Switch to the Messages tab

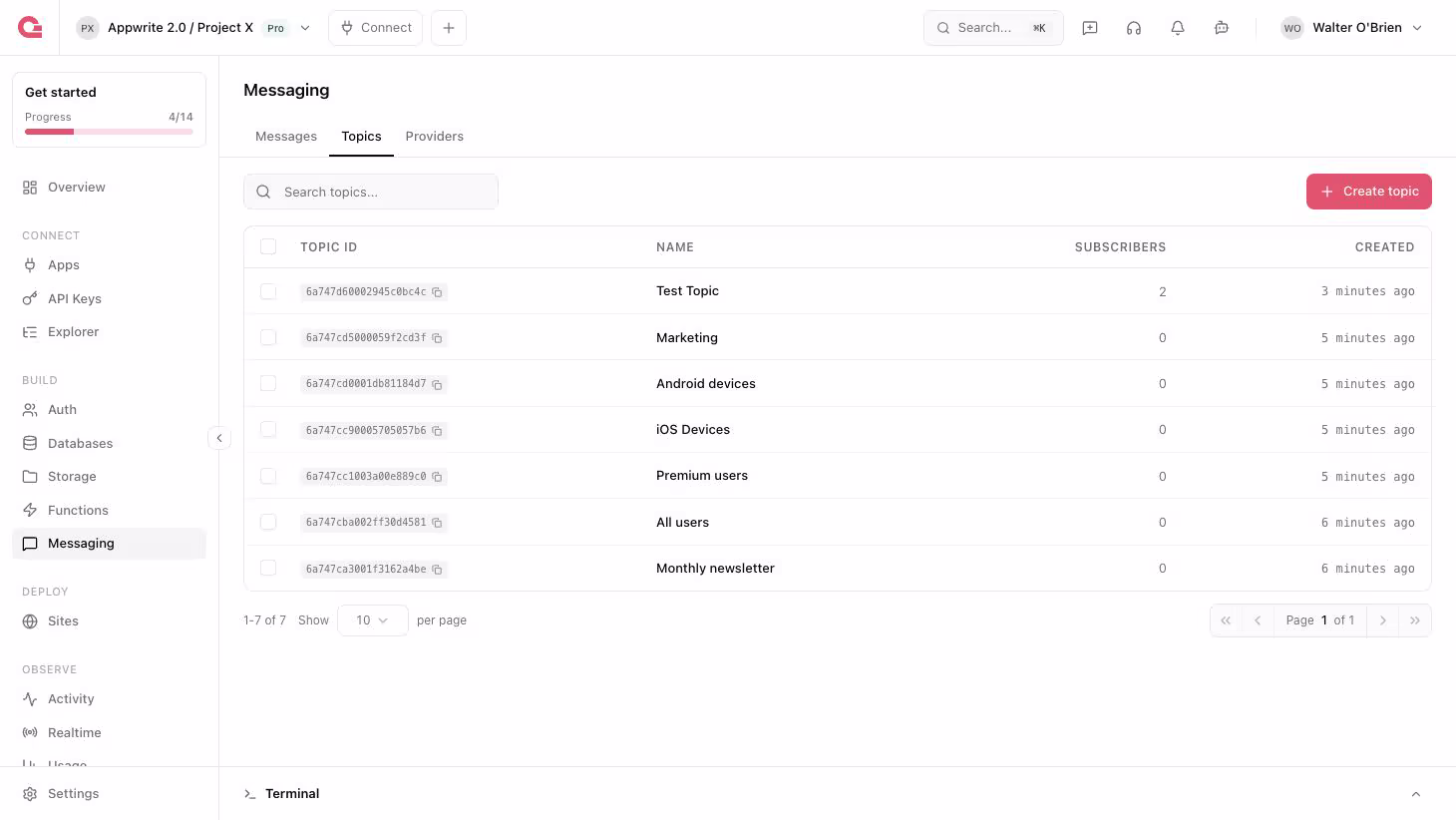click(x=286, y=137)
